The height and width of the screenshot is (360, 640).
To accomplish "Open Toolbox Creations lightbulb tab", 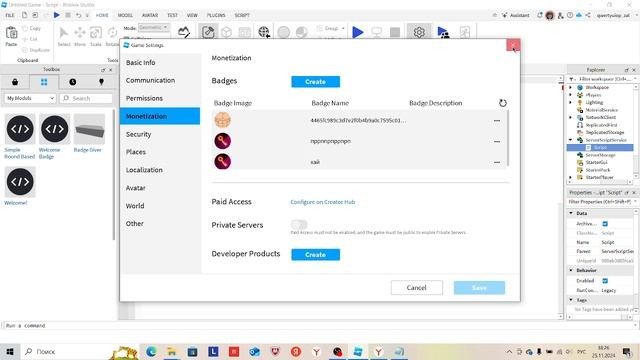I will 101,82.
